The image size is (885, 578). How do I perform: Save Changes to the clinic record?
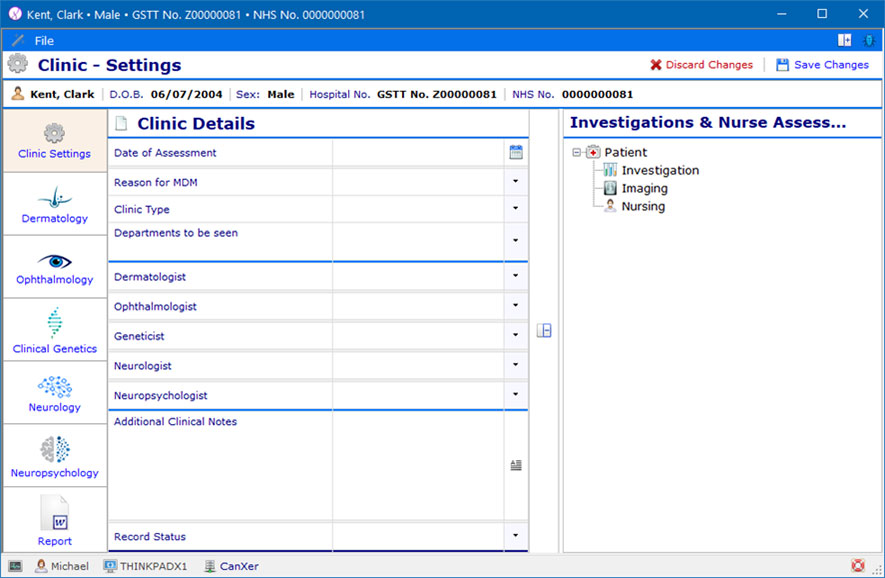(822, 65)
